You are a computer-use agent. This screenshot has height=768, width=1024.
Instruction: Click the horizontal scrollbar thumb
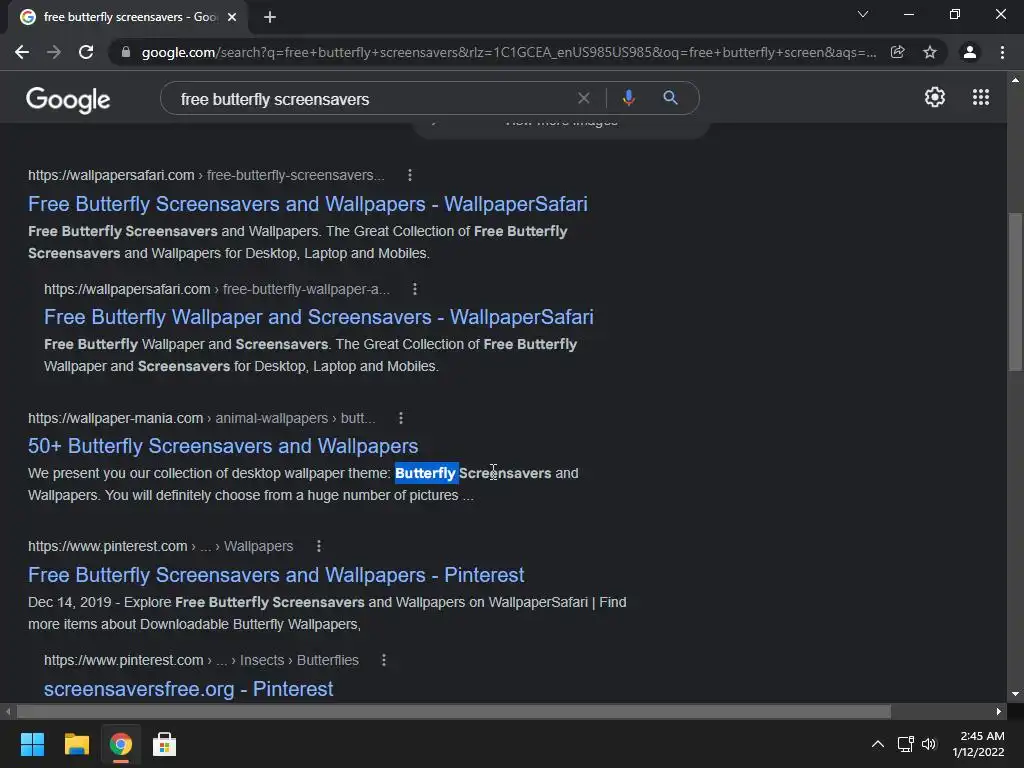454,711
